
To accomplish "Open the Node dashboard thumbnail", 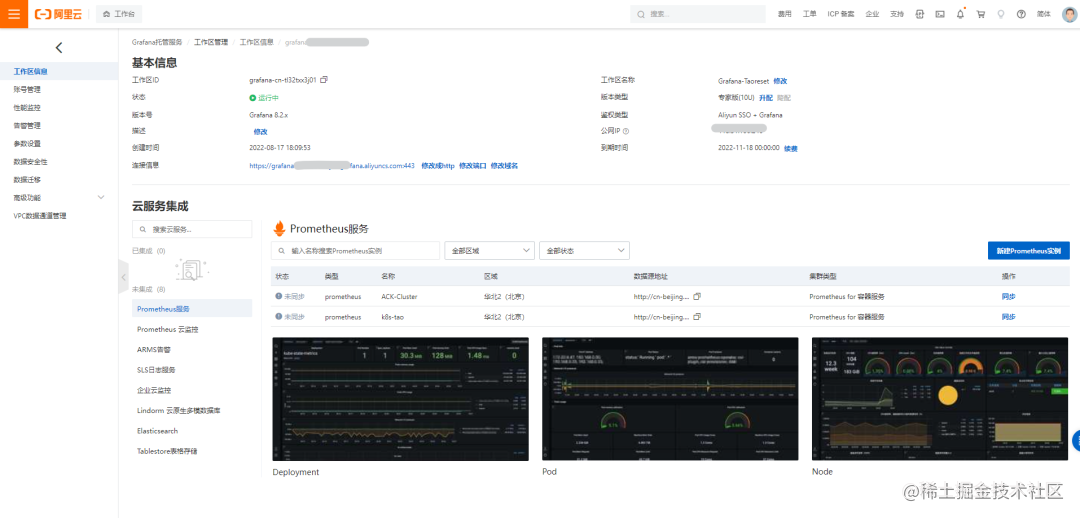I will coord(940,399).
